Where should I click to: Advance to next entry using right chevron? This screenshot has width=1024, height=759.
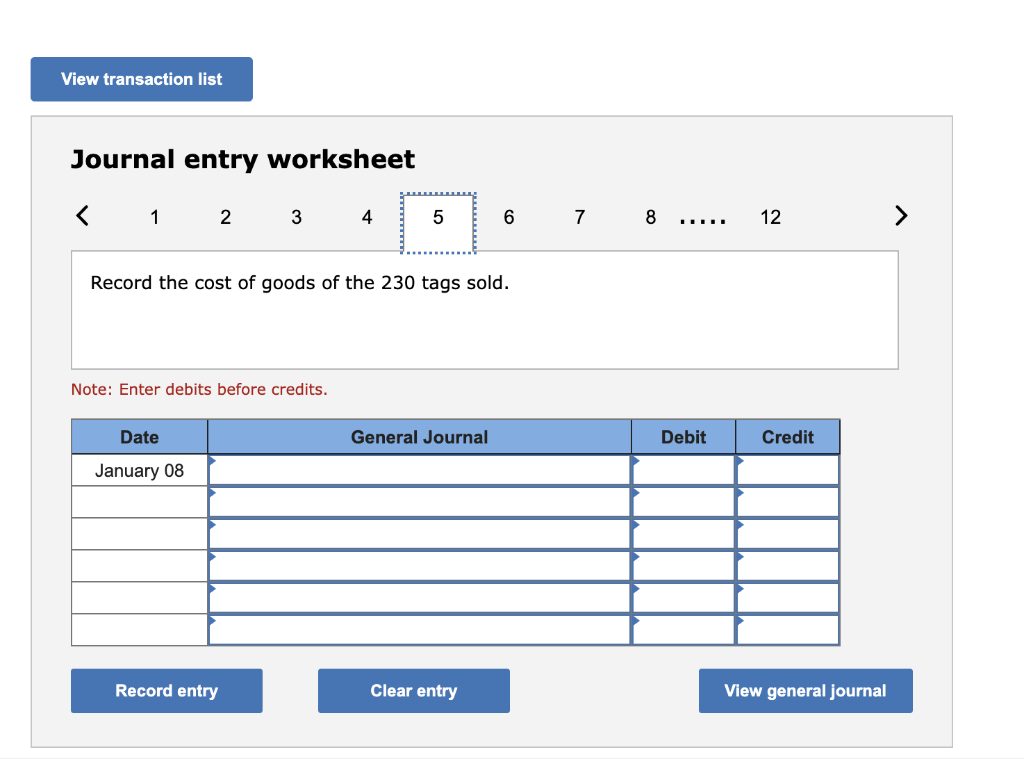coord(901,215)
